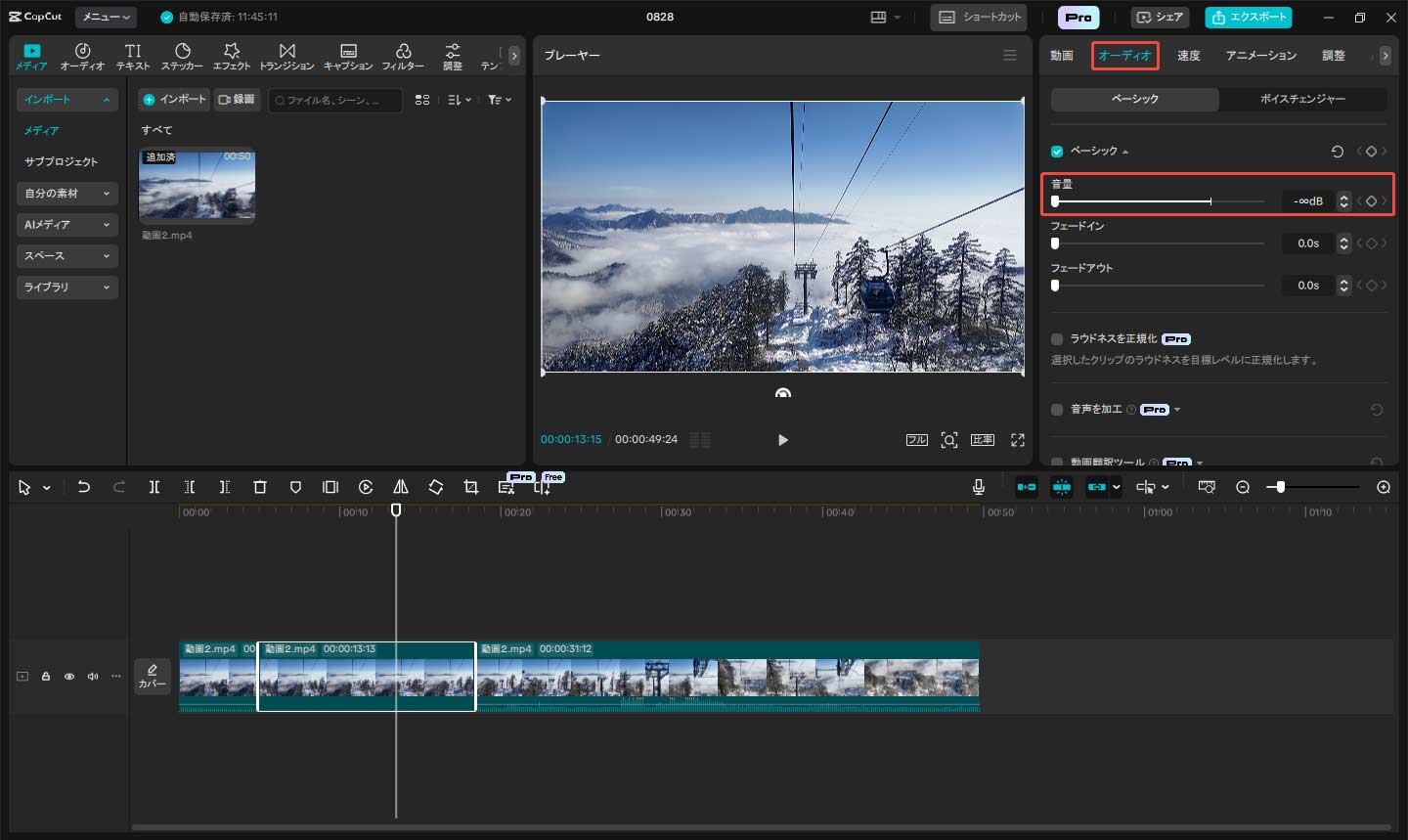Open the オーディオ tool in the top toolbar
The width and height of the screenshot is (1408, 840).
82,57
